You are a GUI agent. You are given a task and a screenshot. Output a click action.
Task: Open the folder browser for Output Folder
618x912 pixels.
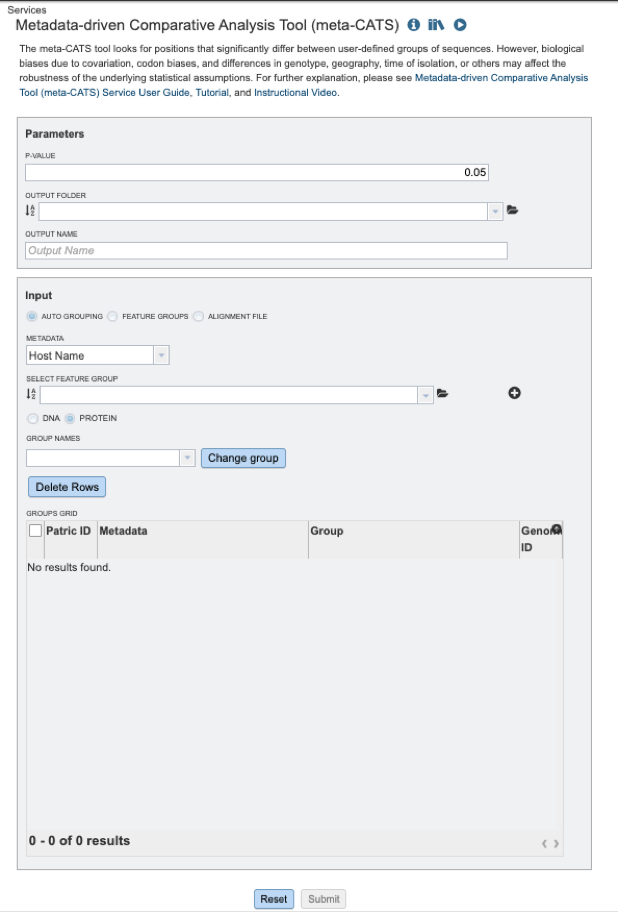point(513,211)
